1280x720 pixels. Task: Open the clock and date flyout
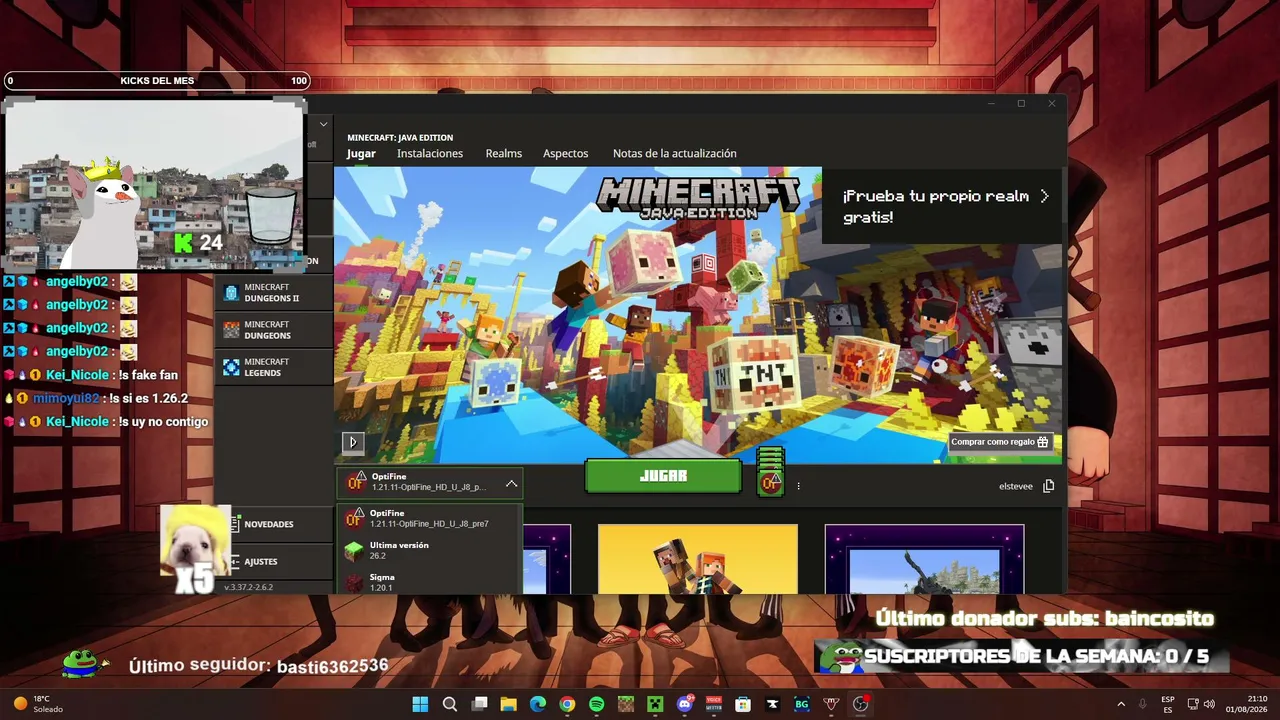(1247, 704)
